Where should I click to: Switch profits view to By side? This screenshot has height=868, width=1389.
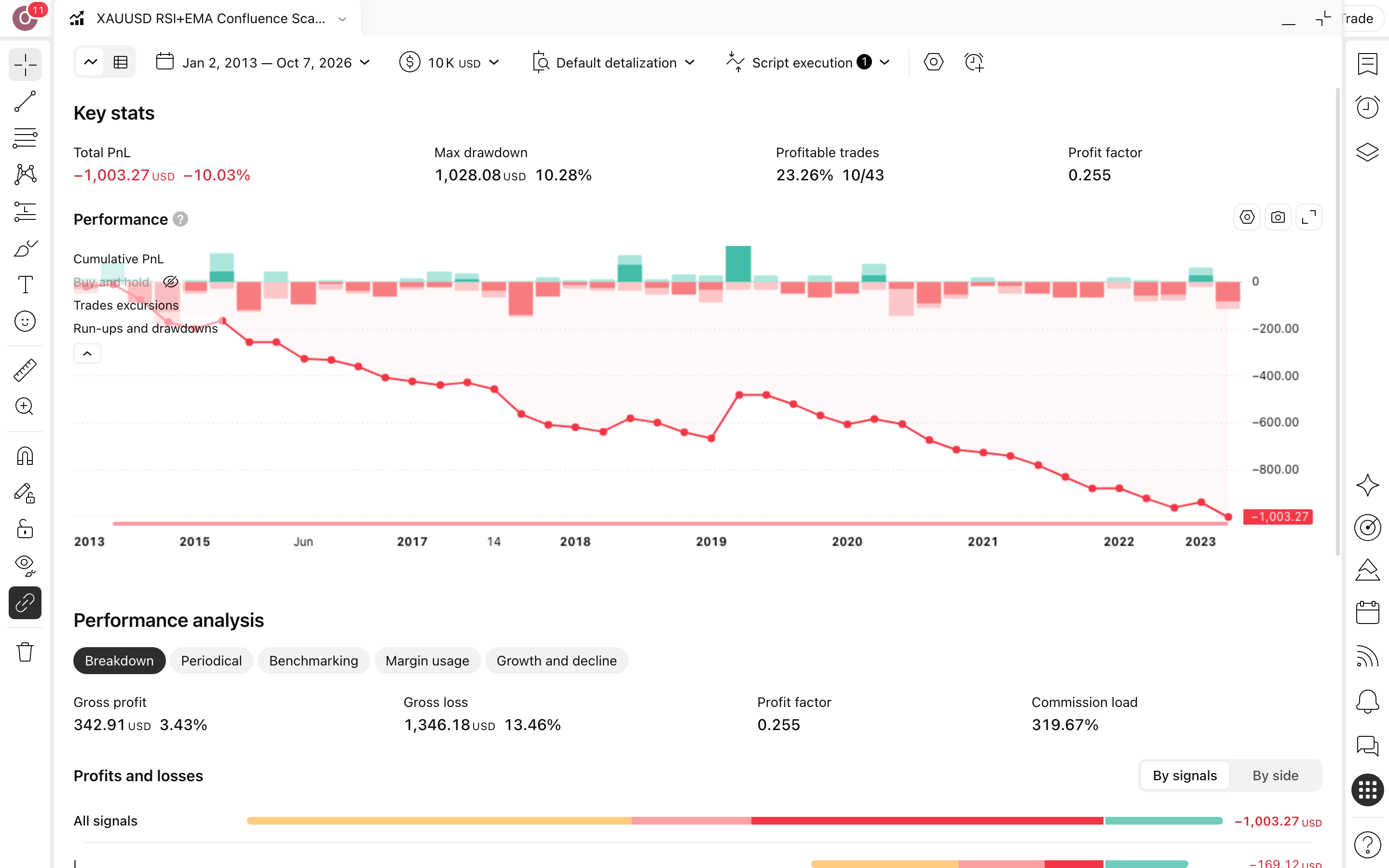click(1275, 775)
